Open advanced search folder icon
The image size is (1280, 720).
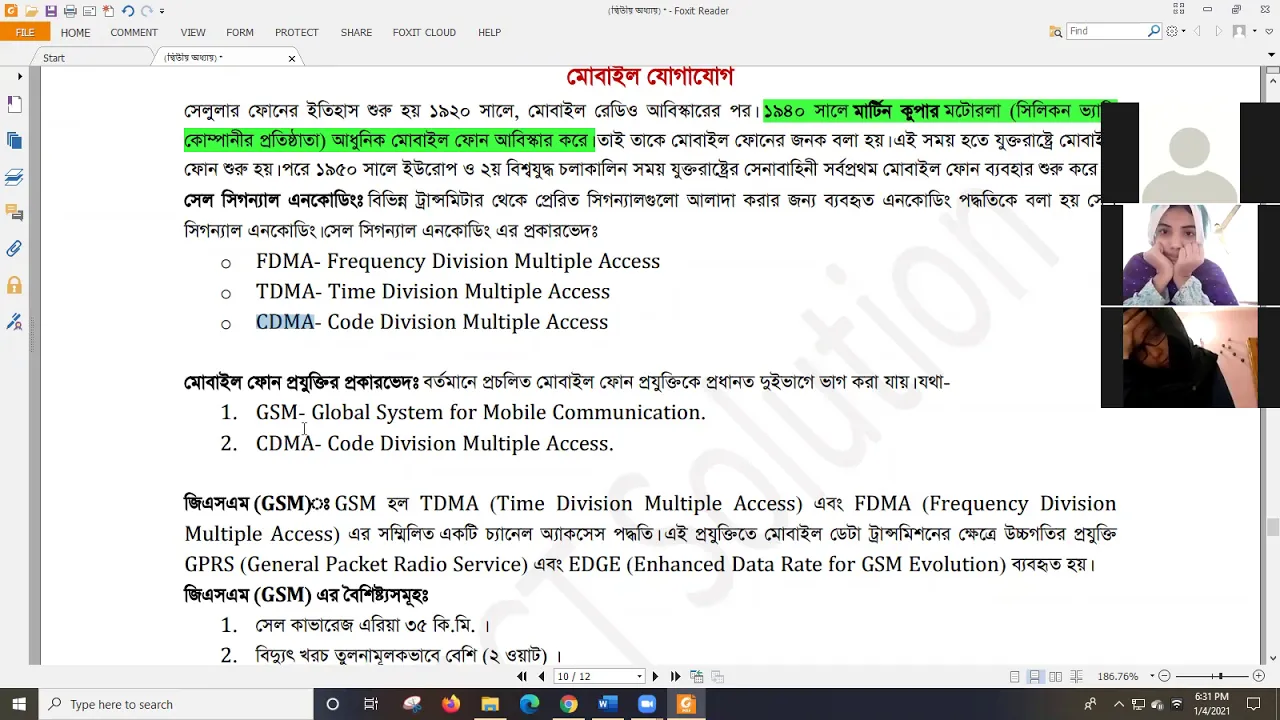point(1055,32)
